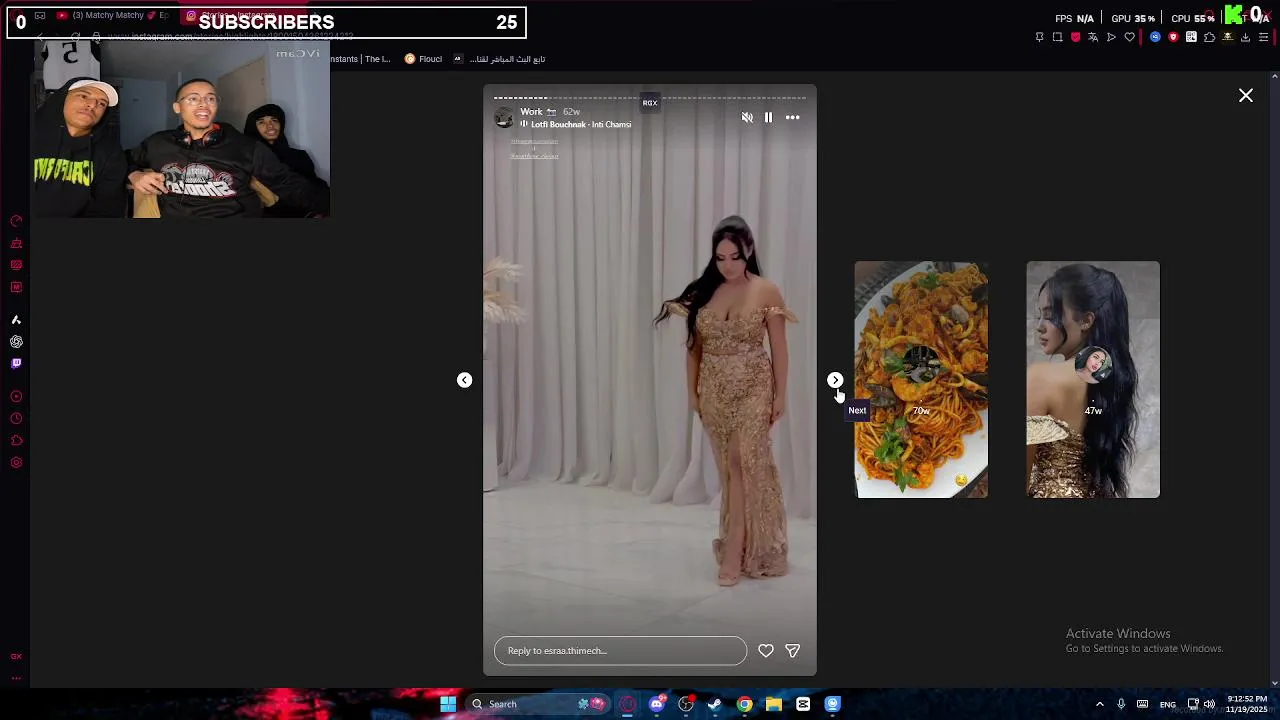Open the red shield extension icon
Screen dimensions: 1280x720
point(1173,37)
